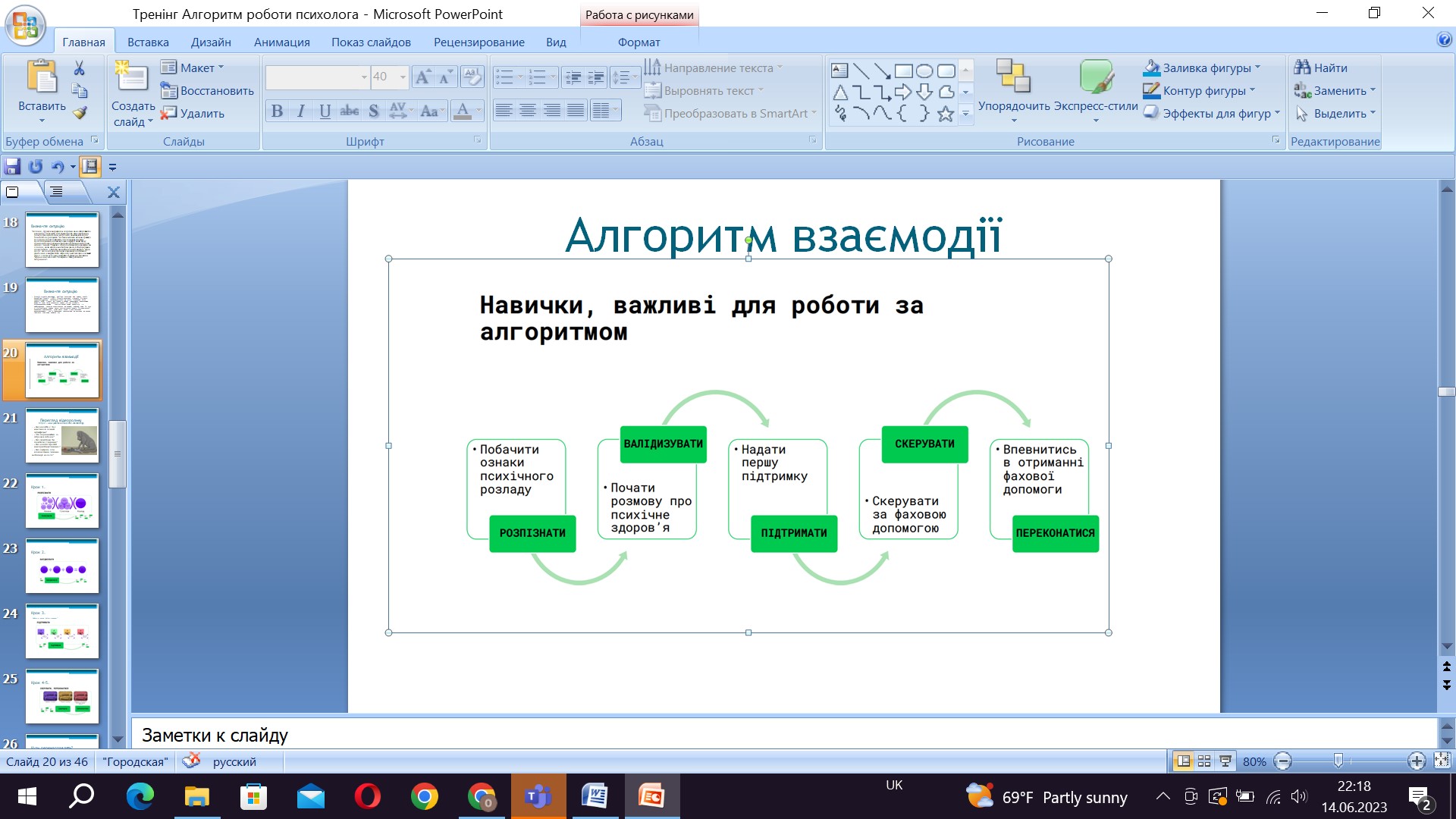The width and height of the screenshot is (1456, 819).
Task: Open Opera browser from the taskbar
Action: (x=368, y=796)
